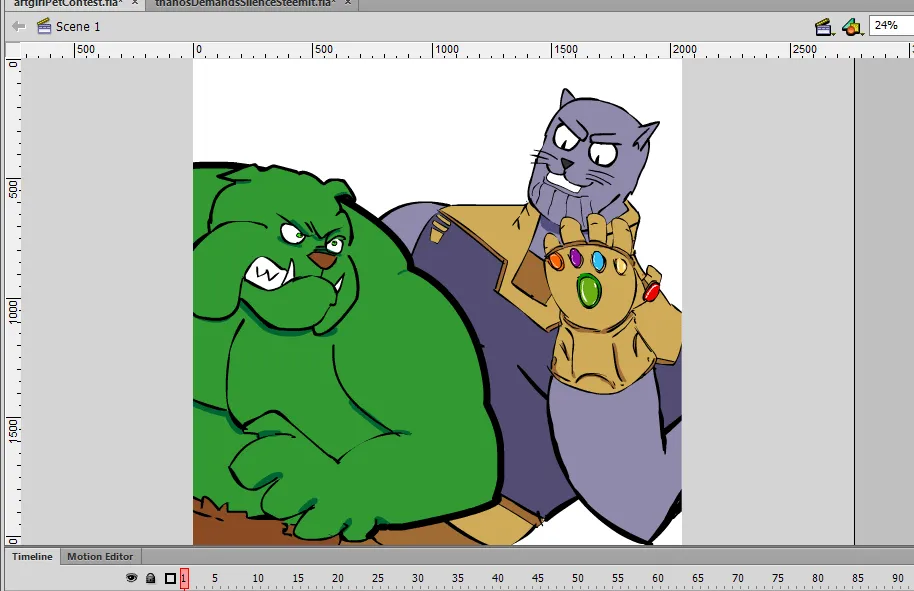Close the artgirlPetContest.fla tab
Image resolution: width=914 pixels, height=591 pixels.
[x=135, y=3]
